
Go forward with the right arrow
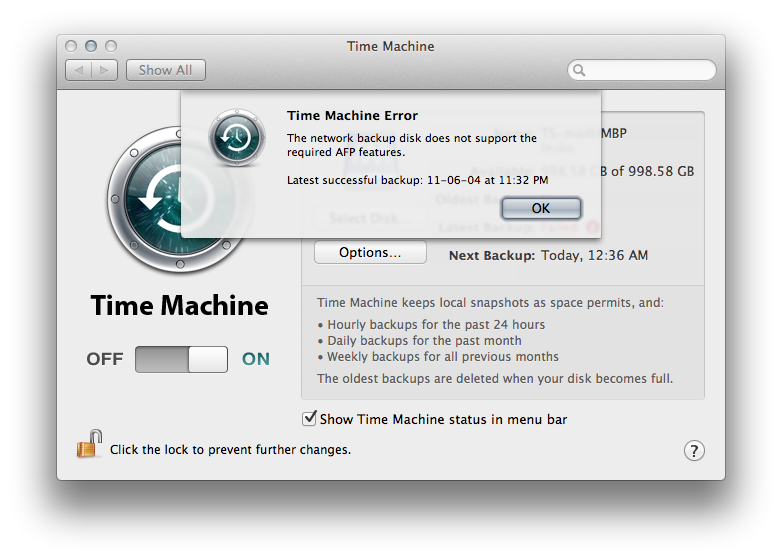pos(104,70)
